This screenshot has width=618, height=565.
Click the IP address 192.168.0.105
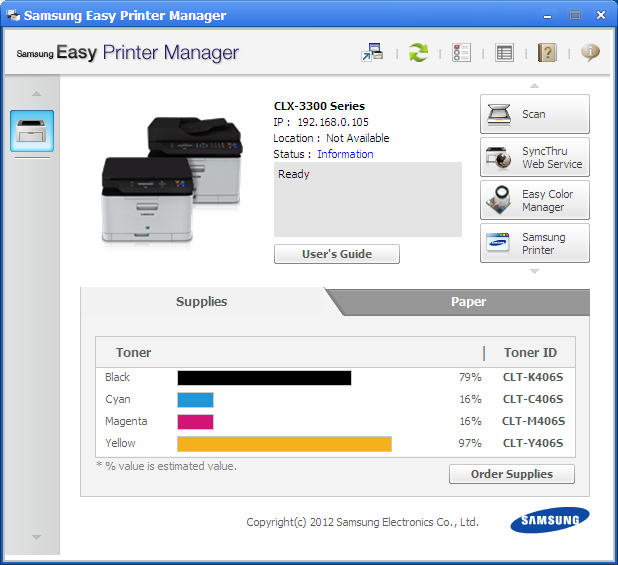click(x=333, y=122)
